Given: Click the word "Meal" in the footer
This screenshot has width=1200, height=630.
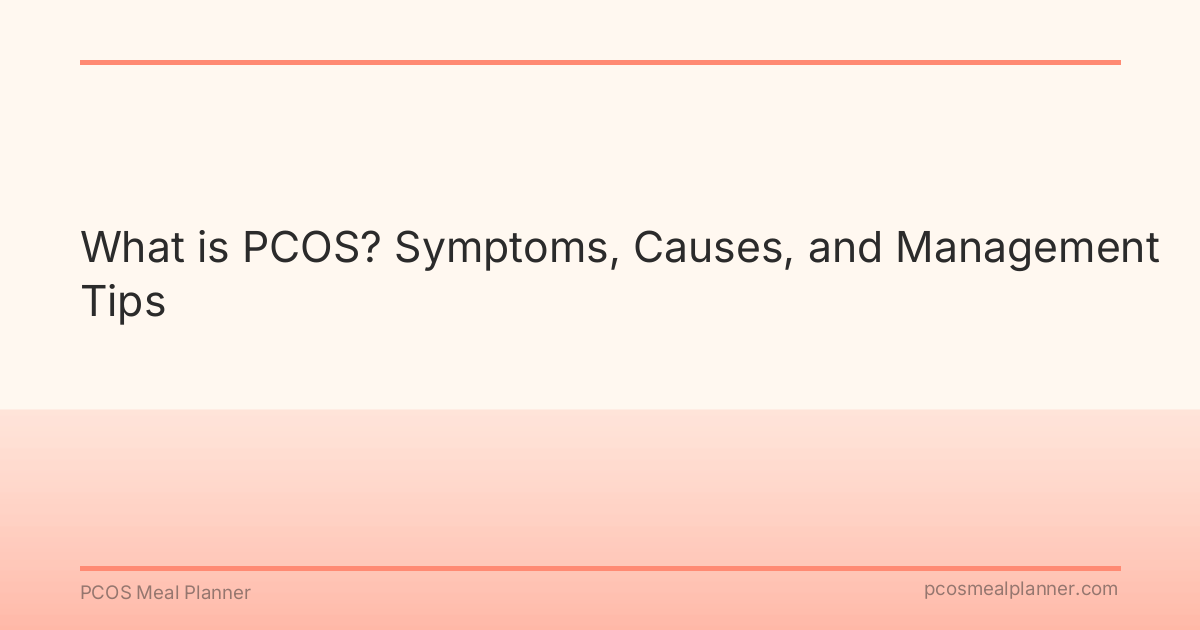Looking at the screenshot, I should 156,592.
